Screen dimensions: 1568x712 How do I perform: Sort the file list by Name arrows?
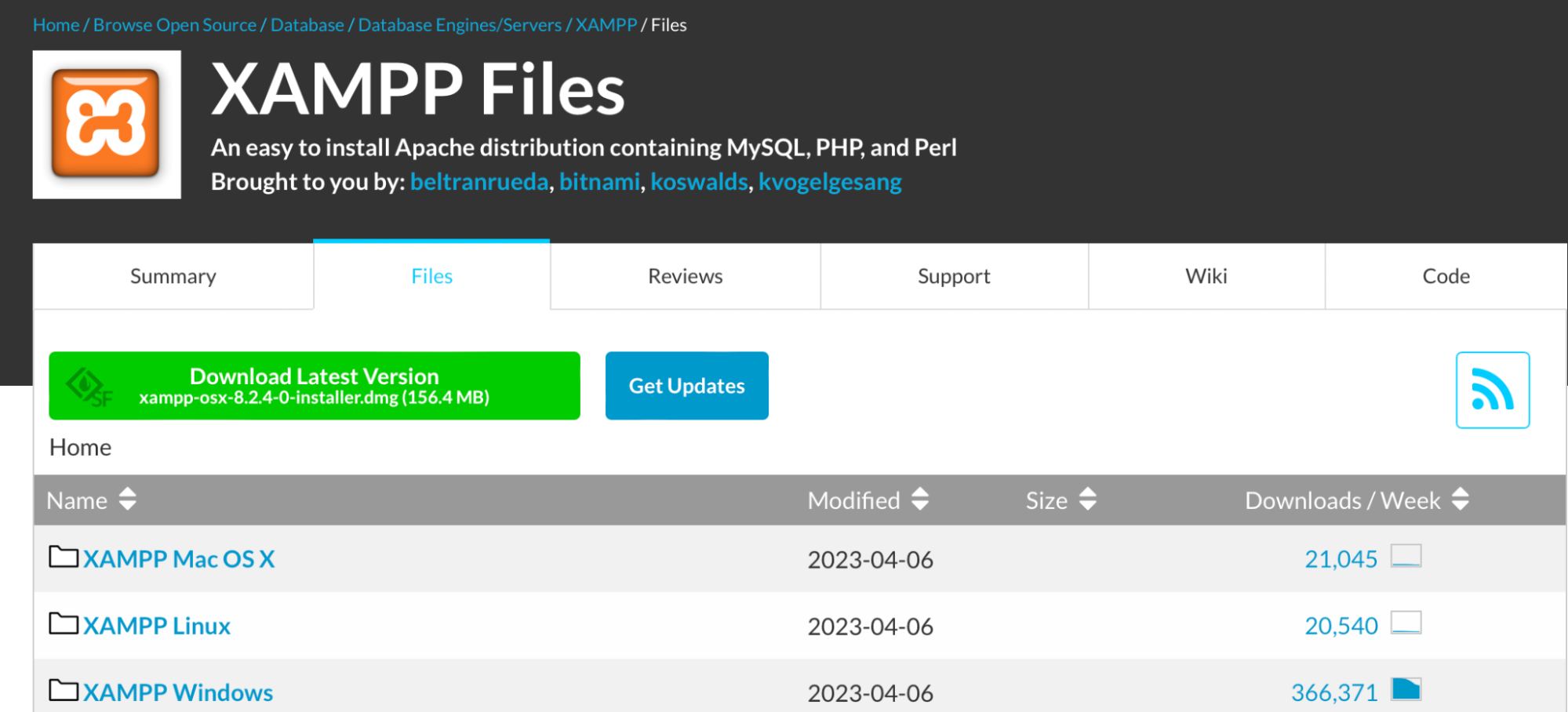(x=127, y=499)
